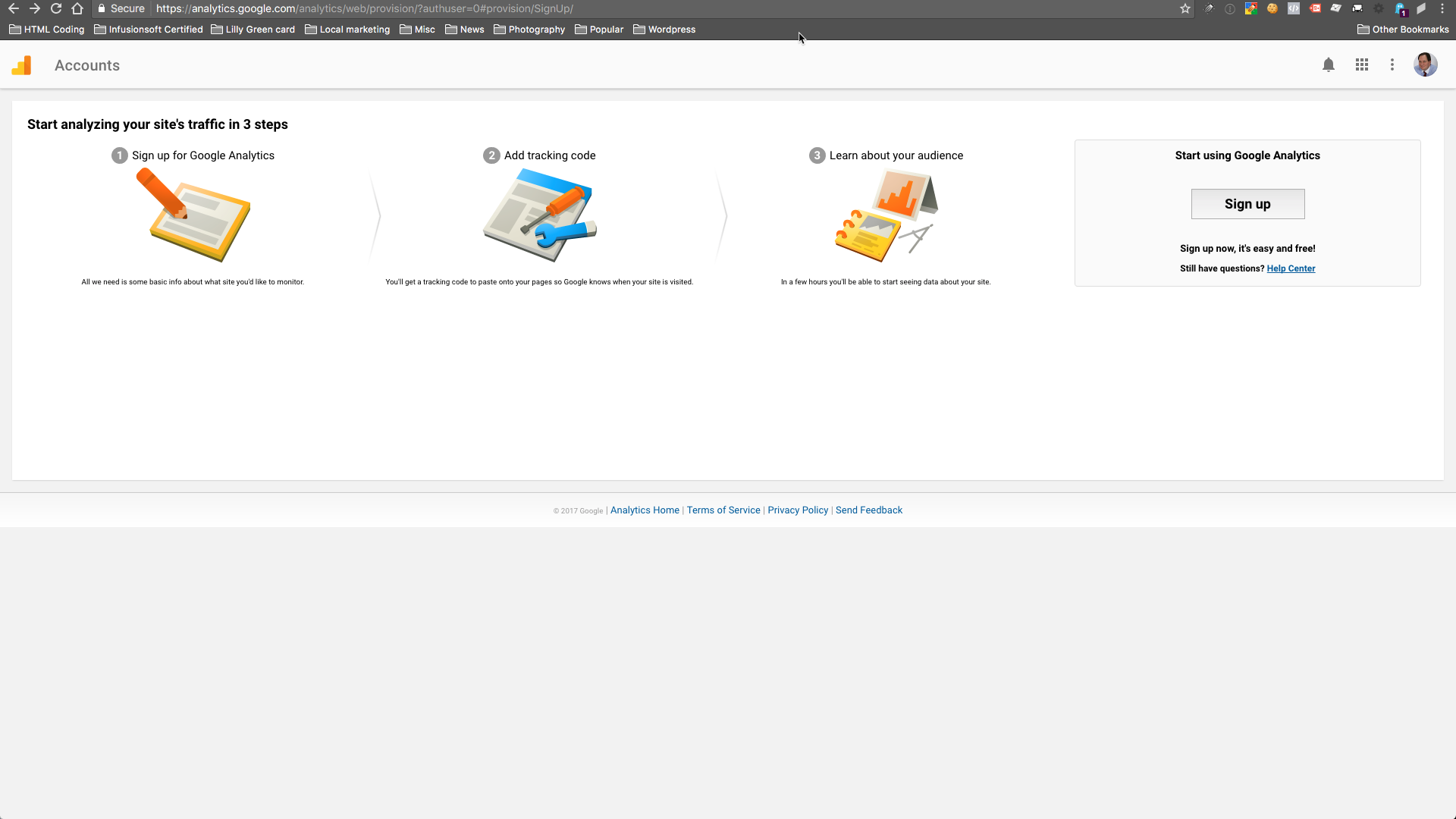Open the grey parallelogram extension icon

(1421, 8)
